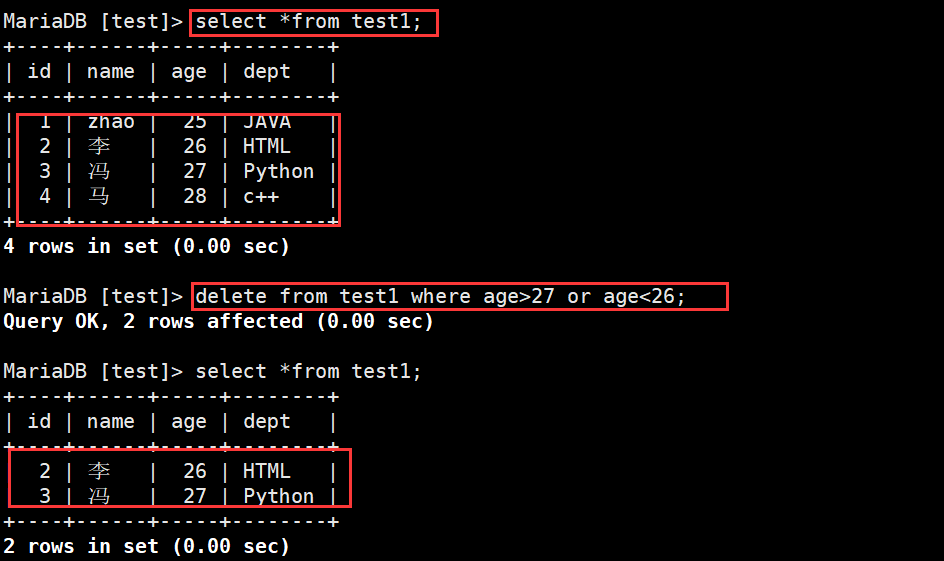Click the '4 rows in set' status line
This screenshot has width=944, height=561.
point(146,247)
